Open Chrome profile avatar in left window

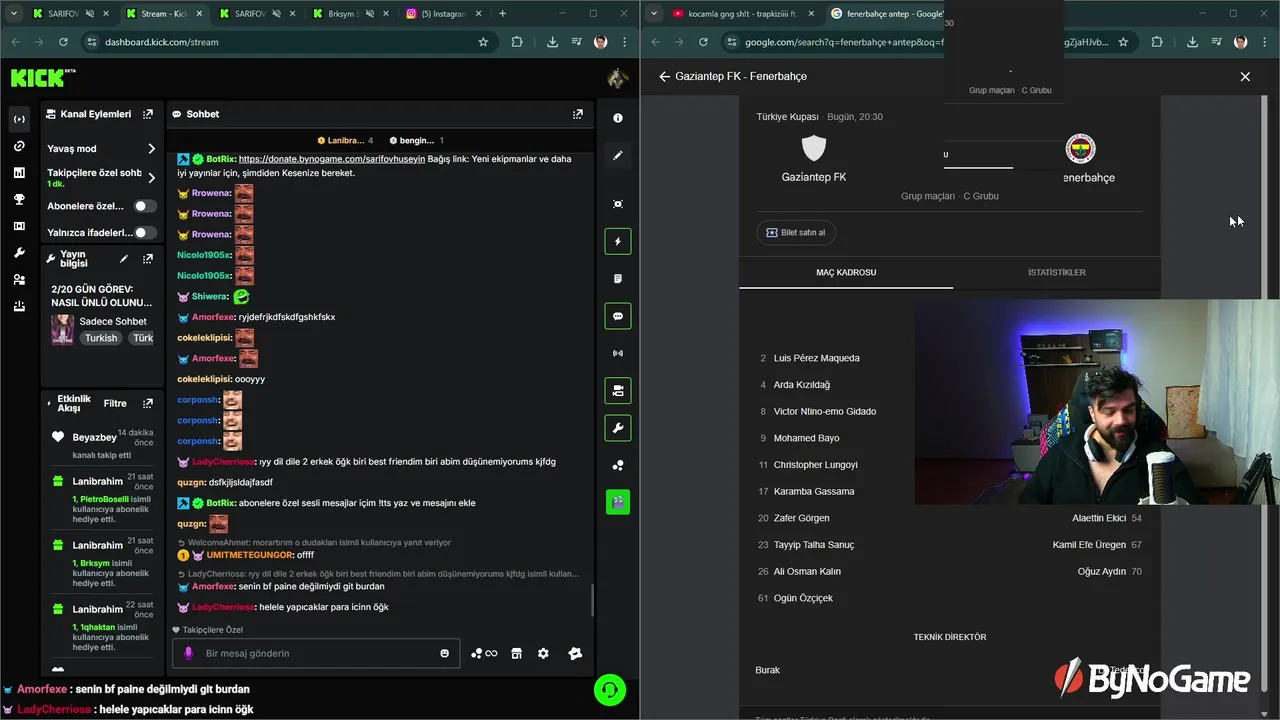600,42
